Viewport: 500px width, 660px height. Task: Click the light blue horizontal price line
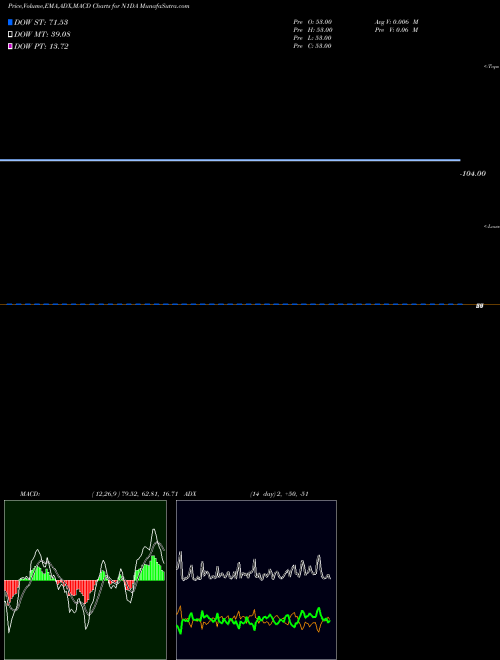click(230, 160)
